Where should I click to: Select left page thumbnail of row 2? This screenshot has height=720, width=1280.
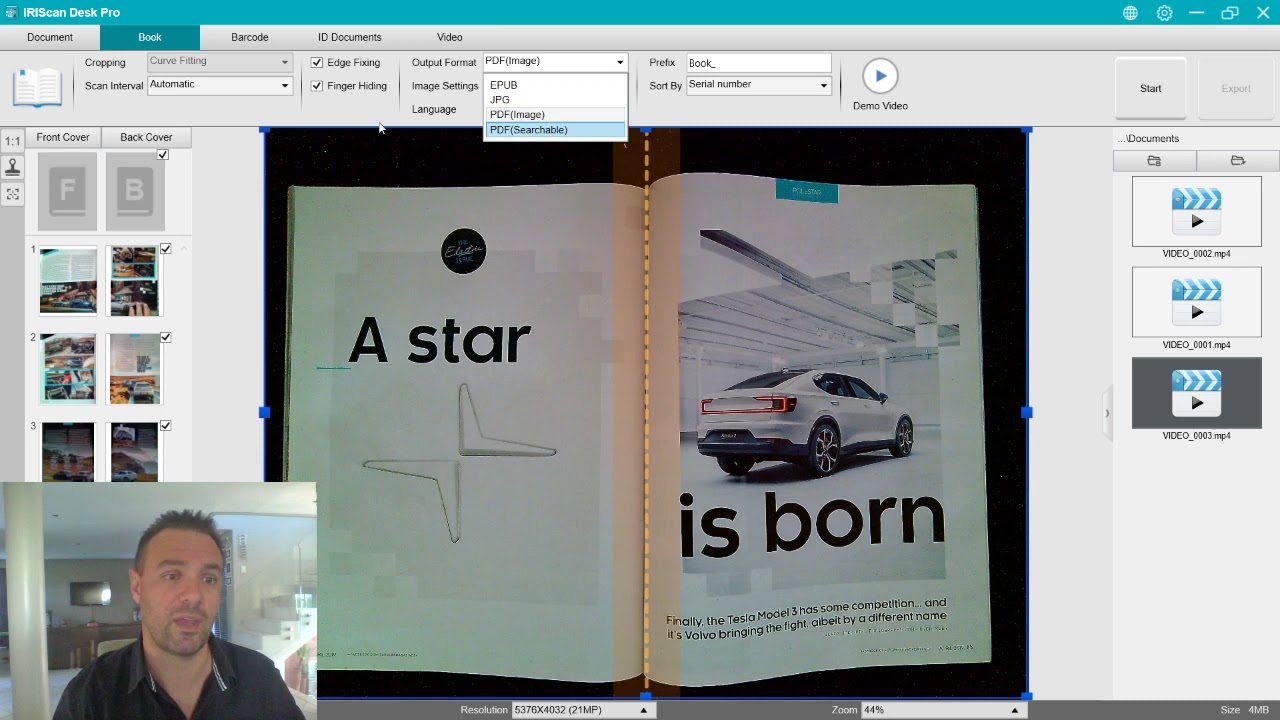coord(68,368)
